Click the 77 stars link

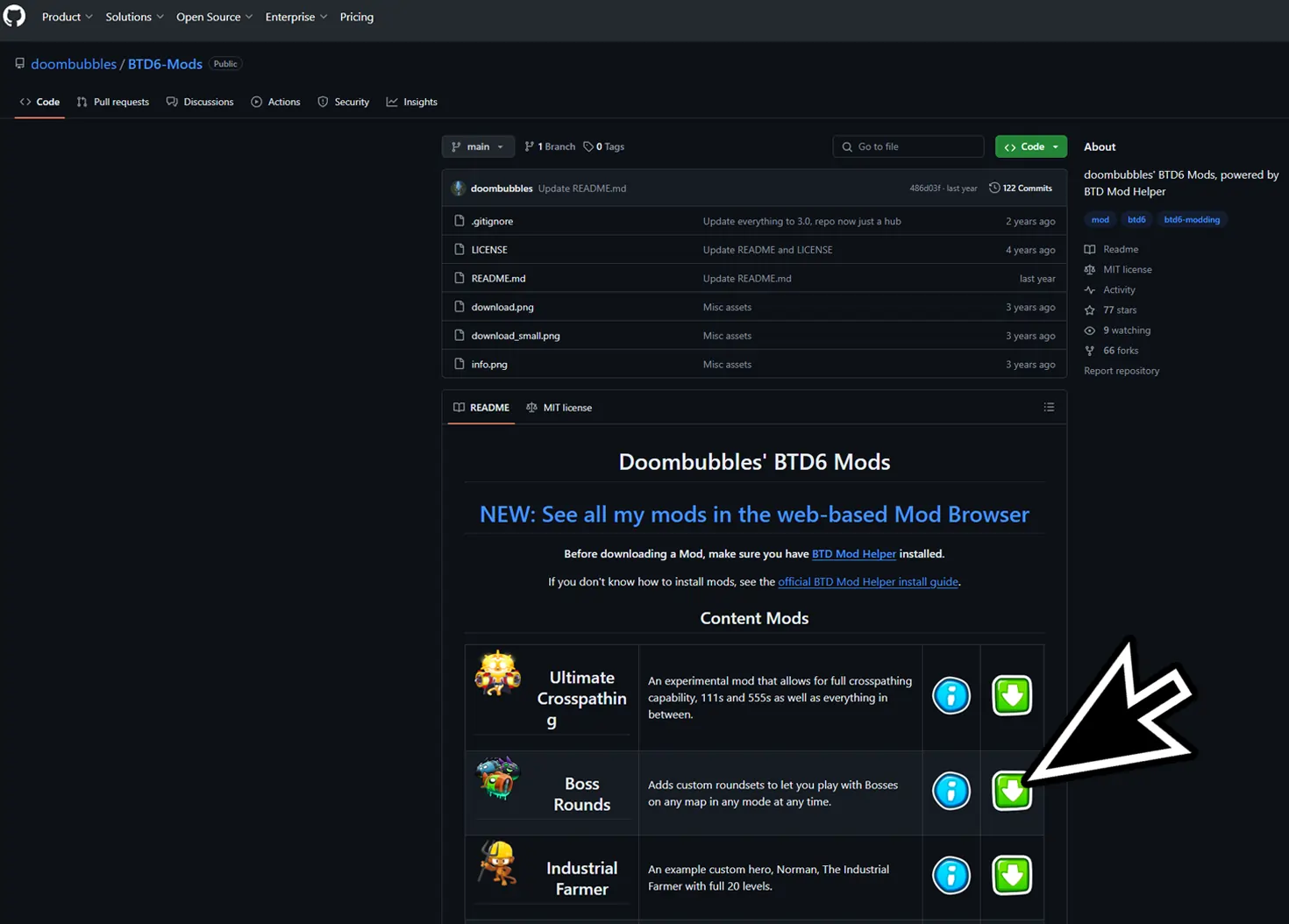click(1118, 309)
